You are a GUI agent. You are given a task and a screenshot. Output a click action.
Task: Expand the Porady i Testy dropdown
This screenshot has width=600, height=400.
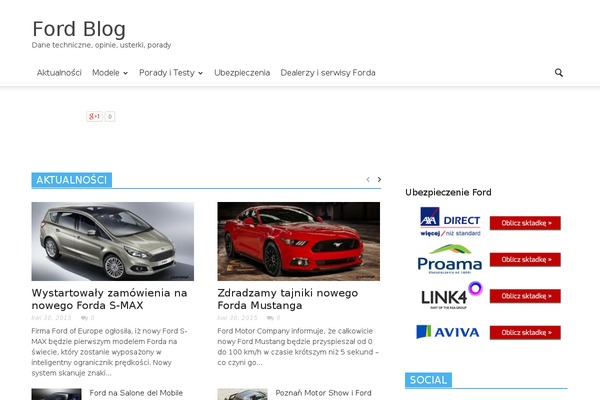point(171,73)
